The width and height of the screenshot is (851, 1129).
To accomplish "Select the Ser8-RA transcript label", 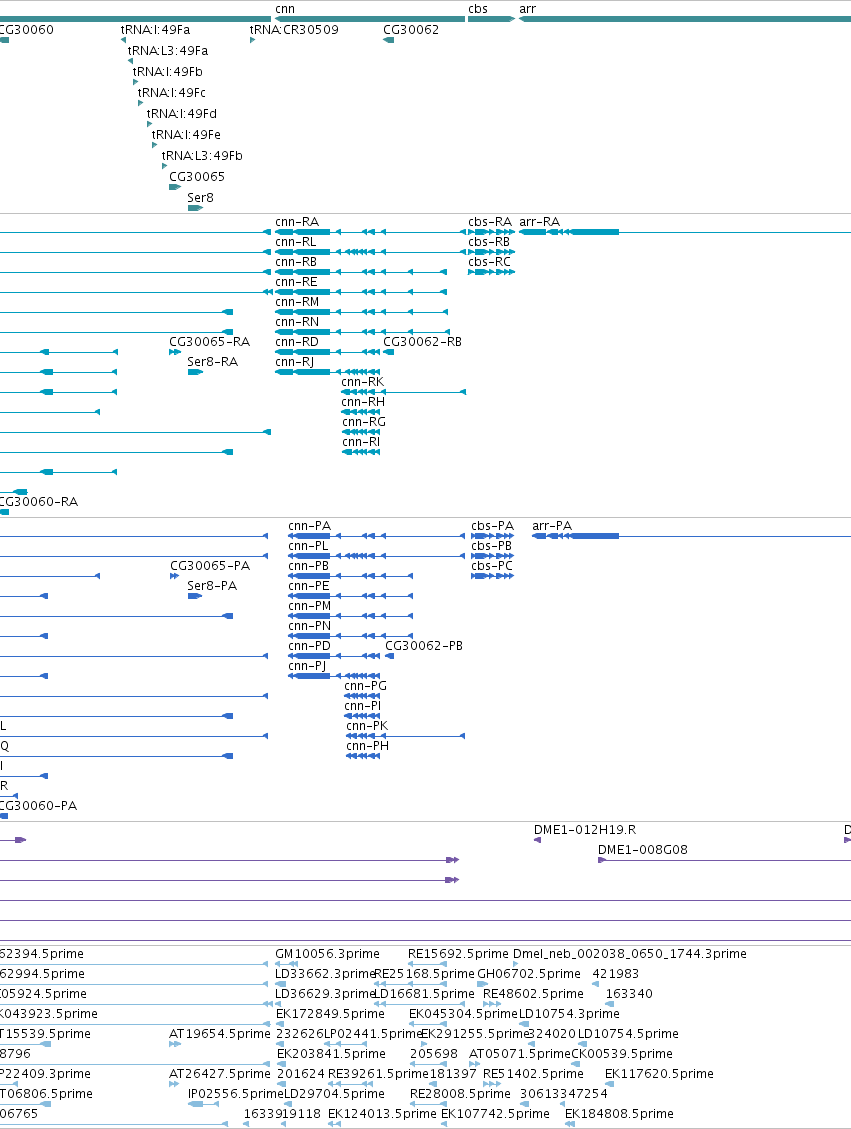I will 212,361.
